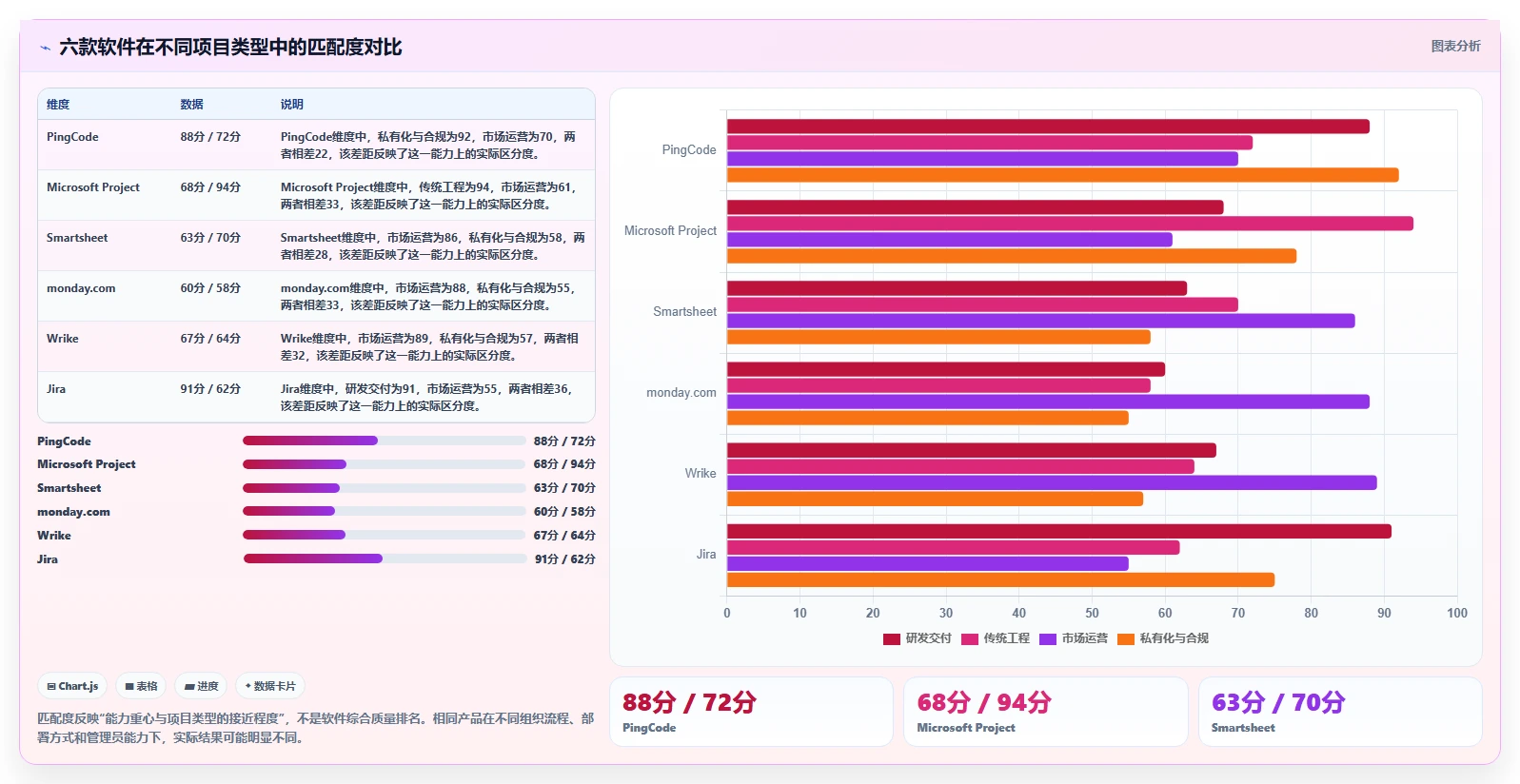Click the Microsoft Project progress bar
This screenshot has width=1520, height=784.
(x=385, y=464)
